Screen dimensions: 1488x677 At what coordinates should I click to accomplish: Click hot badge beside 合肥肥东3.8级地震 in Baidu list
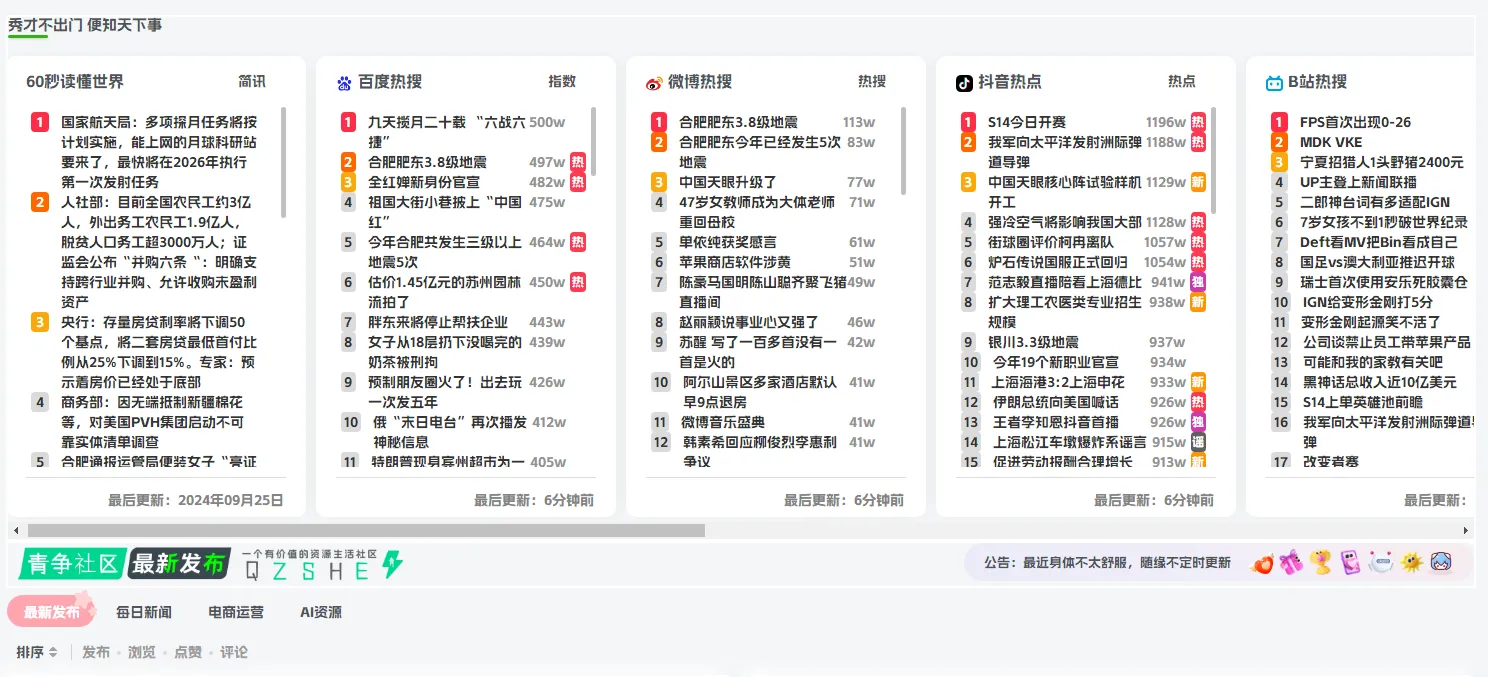(x=578, y=162)
